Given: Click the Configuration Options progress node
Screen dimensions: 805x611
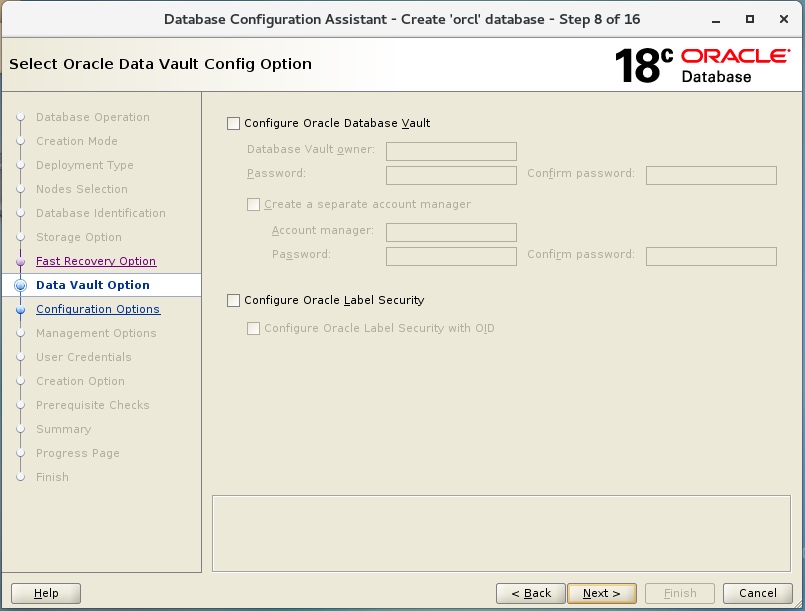Looking at the screenshot, I should point(22,309).
